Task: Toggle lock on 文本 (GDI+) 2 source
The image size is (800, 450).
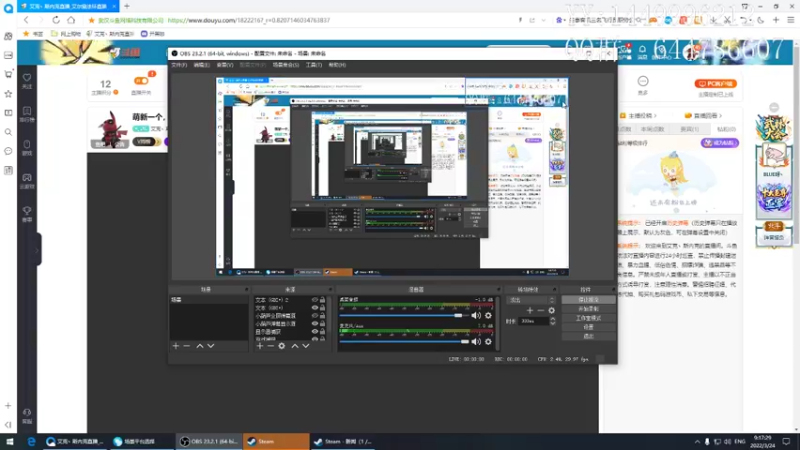Action: pos(322,300)
